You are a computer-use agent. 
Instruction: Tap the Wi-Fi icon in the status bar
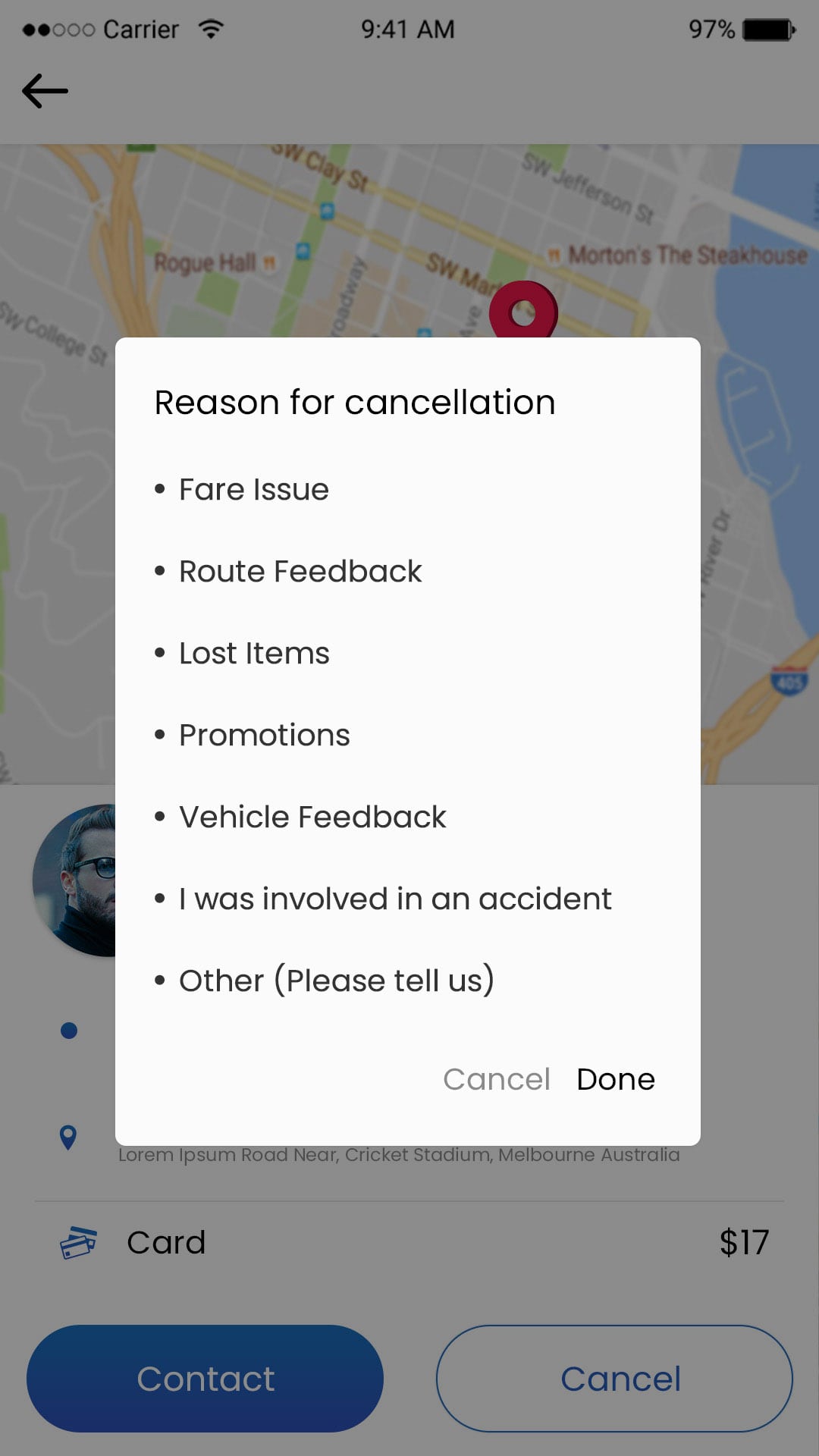211,27
